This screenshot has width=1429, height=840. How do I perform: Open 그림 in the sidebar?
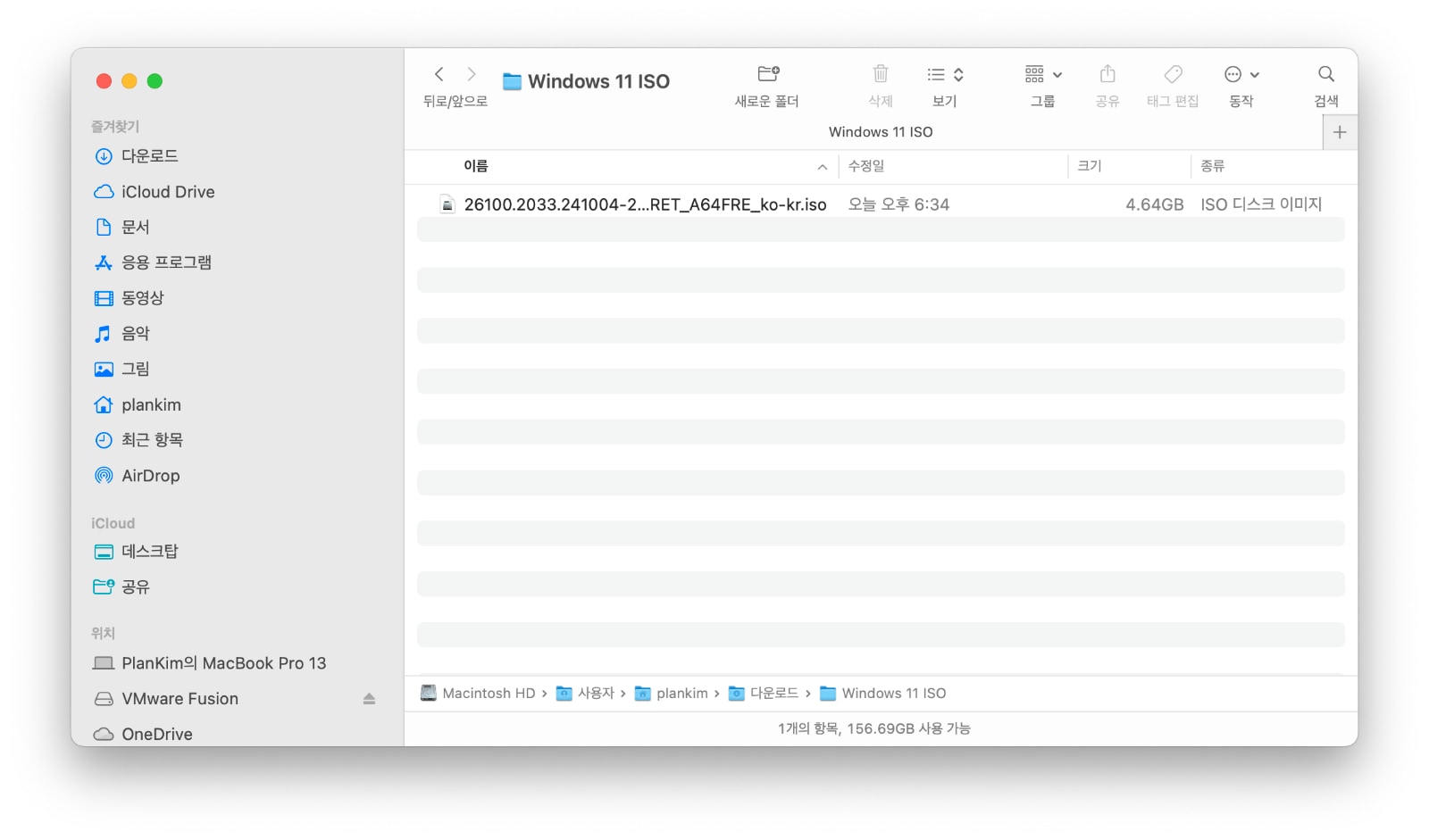[x=135, y=369]
